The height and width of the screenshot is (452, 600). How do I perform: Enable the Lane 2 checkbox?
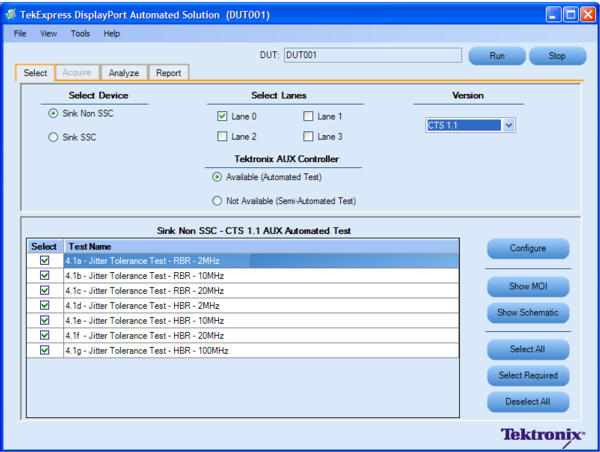point(222,136)
